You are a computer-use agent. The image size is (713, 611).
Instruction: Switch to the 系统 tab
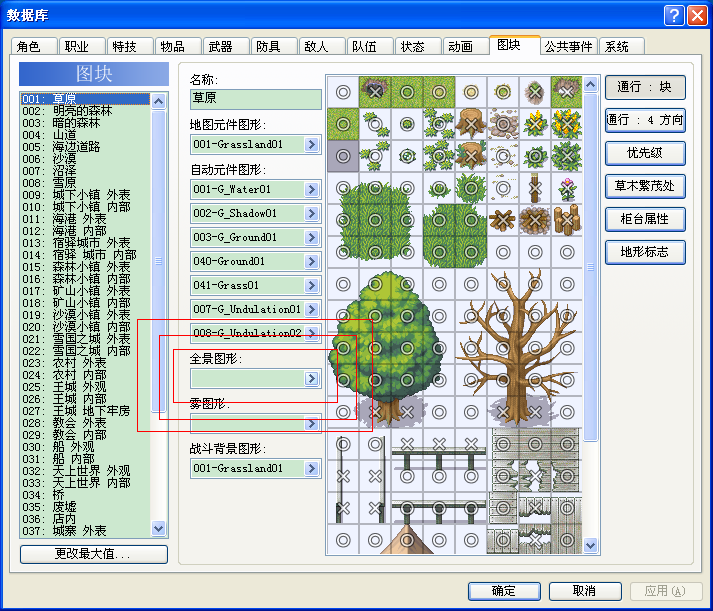point(622,46)
